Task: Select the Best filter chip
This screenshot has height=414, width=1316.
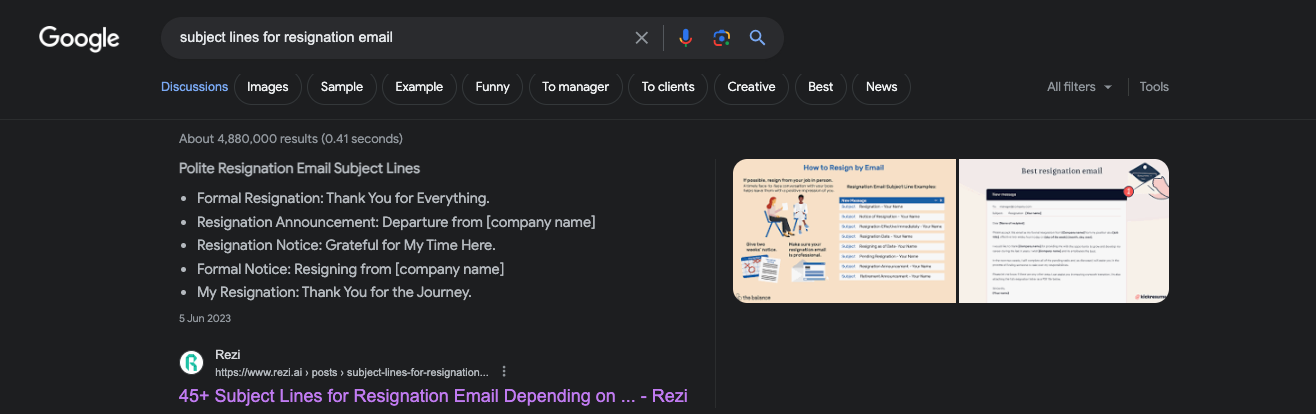Action: (x=821, y=87)
